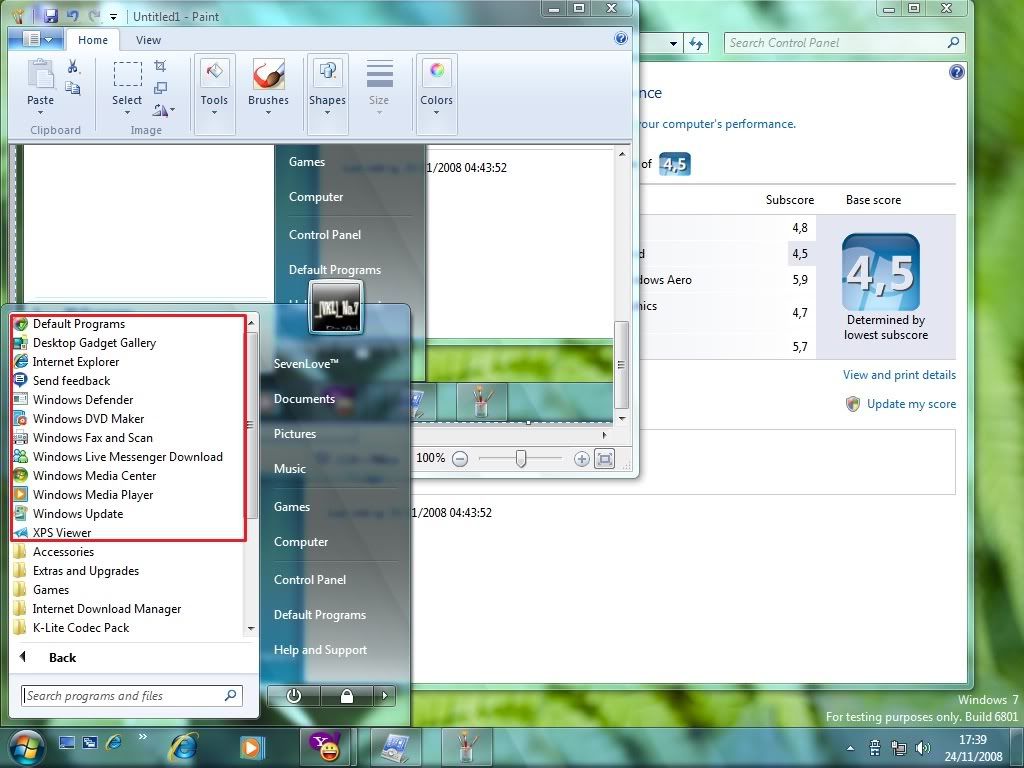Expand the shutdown options arrow
Image resolution: width=1024 pixels, height=768 pixels.
pos(385,696)
